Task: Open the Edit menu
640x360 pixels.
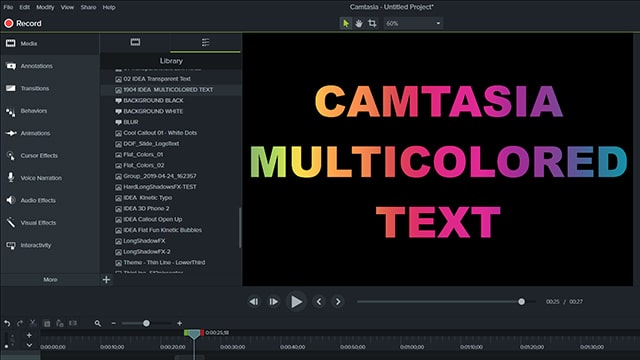Action: point(24,7)
